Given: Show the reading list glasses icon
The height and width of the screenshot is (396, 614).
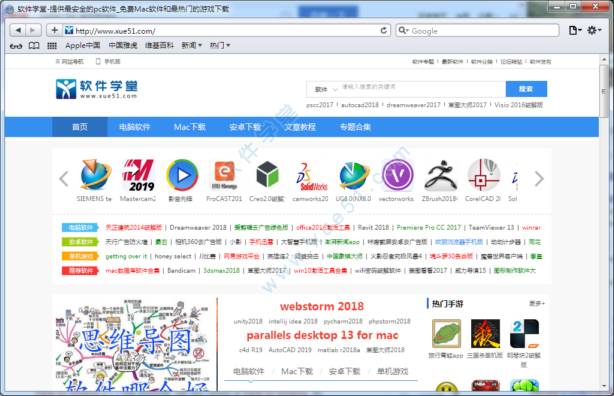Looking at the screenshot, I should point(16,46).
